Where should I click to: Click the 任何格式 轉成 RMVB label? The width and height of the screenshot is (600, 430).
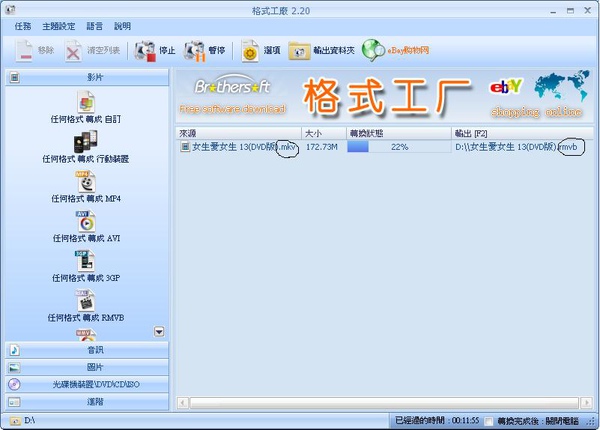pyautogui.click(x=86, y=318)
